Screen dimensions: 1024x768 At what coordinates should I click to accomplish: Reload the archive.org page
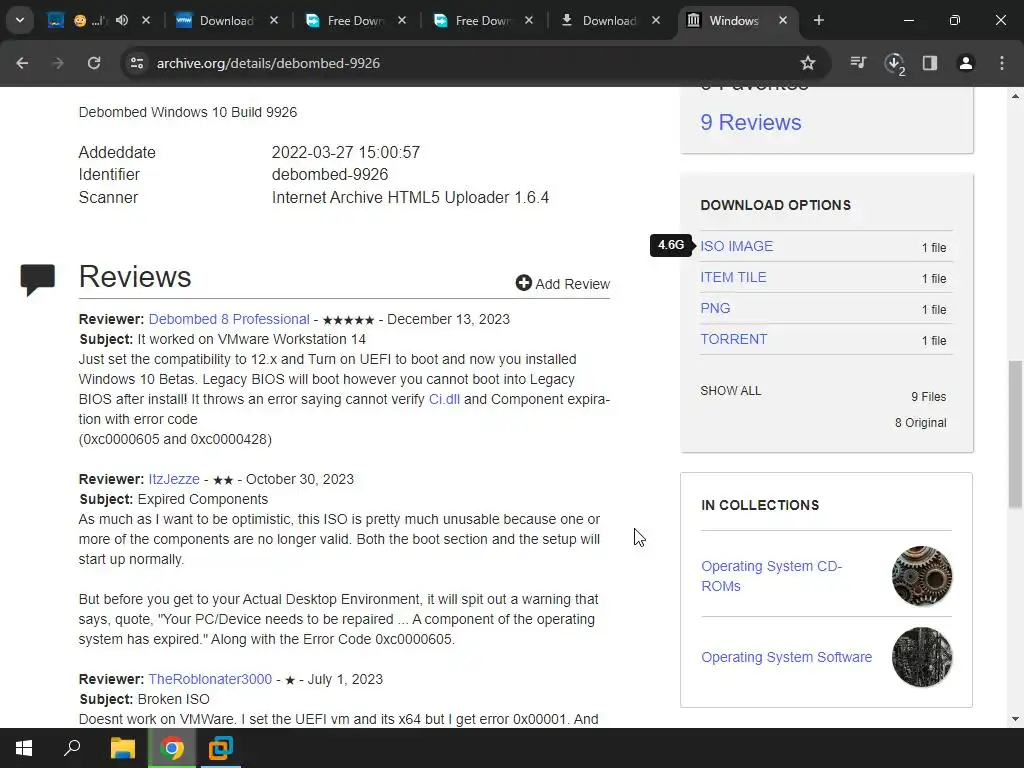[x=94, y=63]
